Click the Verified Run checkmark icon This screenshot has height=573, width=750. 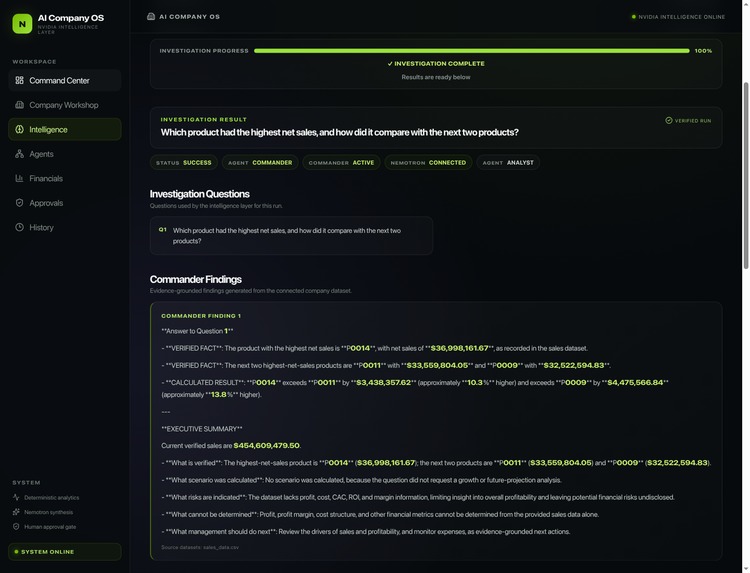pos(669,121)
